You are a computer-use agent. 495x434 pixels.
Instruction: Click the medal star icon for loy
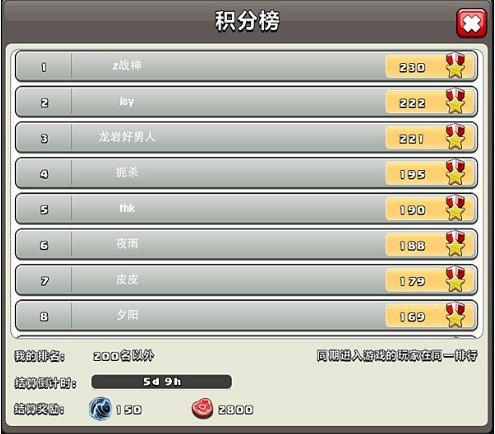pos(455,101)
